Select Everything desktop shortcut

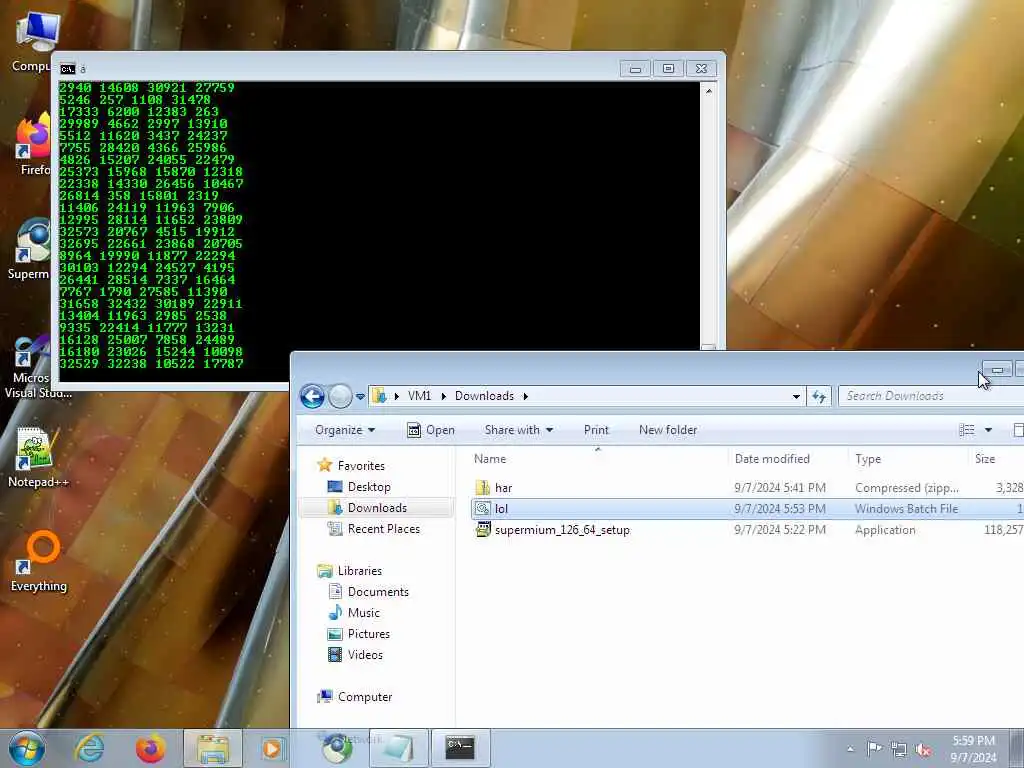tap(39, 562)
